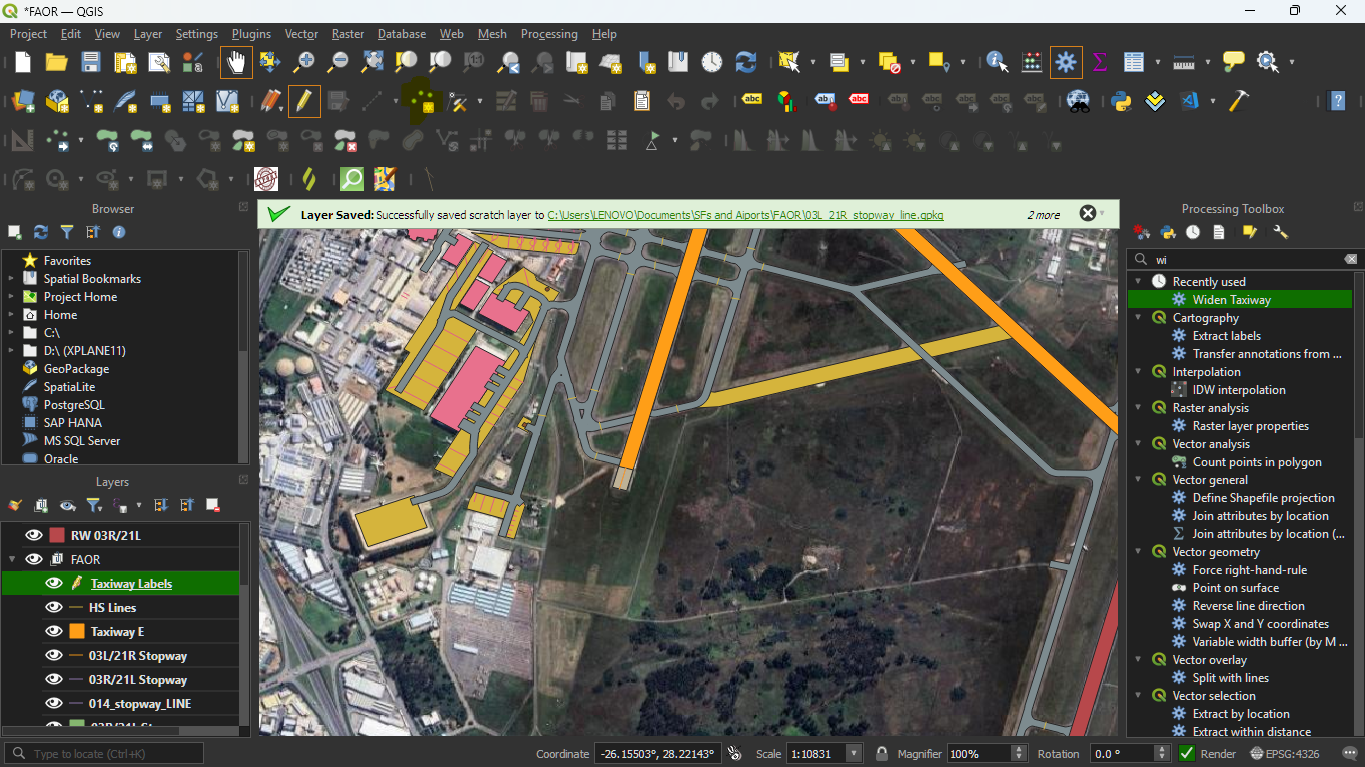The image size is (1365, 767).
Task: Open the Scale dropdown list
Action: [854, 753]
